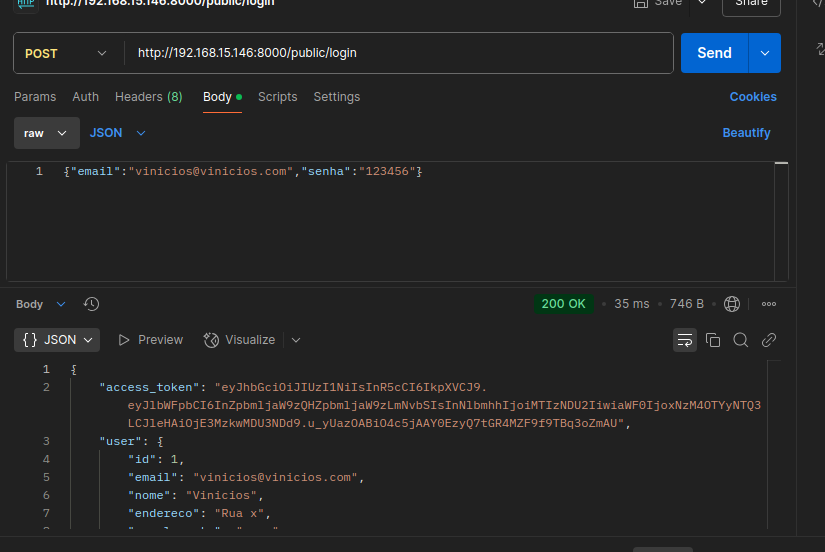Open the response Body dropdown

tap(41, 304)
